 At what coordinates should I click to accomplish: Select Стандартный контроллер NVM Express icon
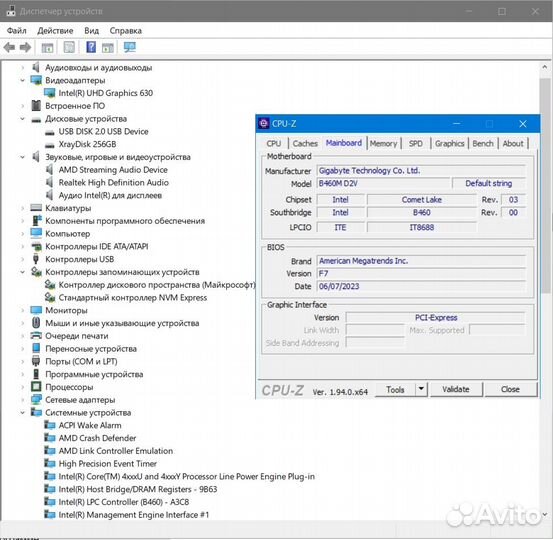coord(50,297)
